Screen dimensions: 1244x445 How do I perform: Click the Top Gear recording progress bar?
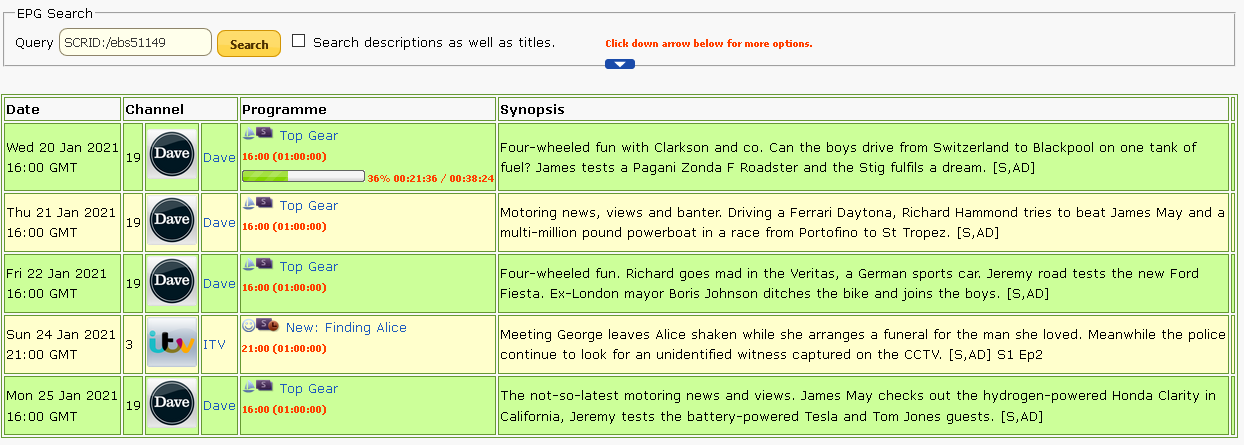303,177
